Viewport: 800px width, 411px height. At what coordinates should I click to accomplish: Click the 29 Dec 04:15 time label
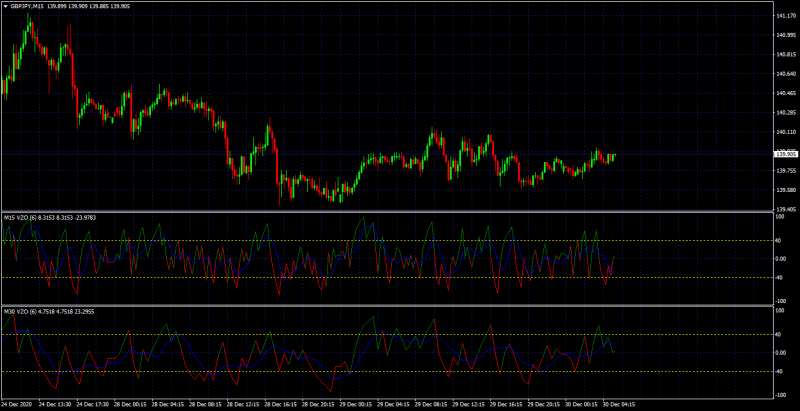(394, 404)
